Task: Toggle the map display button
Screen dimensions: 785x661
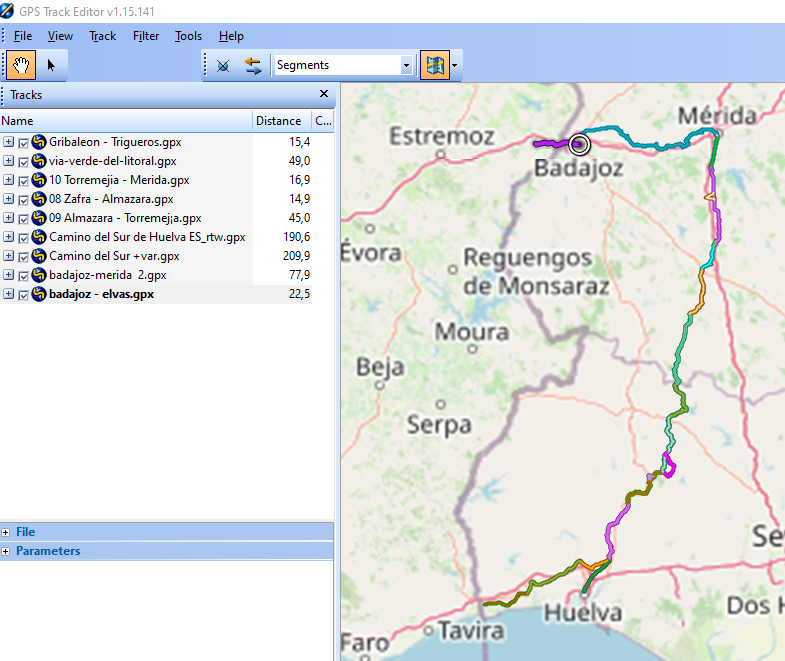Action: pyautogui.click(x=435, y=65)
